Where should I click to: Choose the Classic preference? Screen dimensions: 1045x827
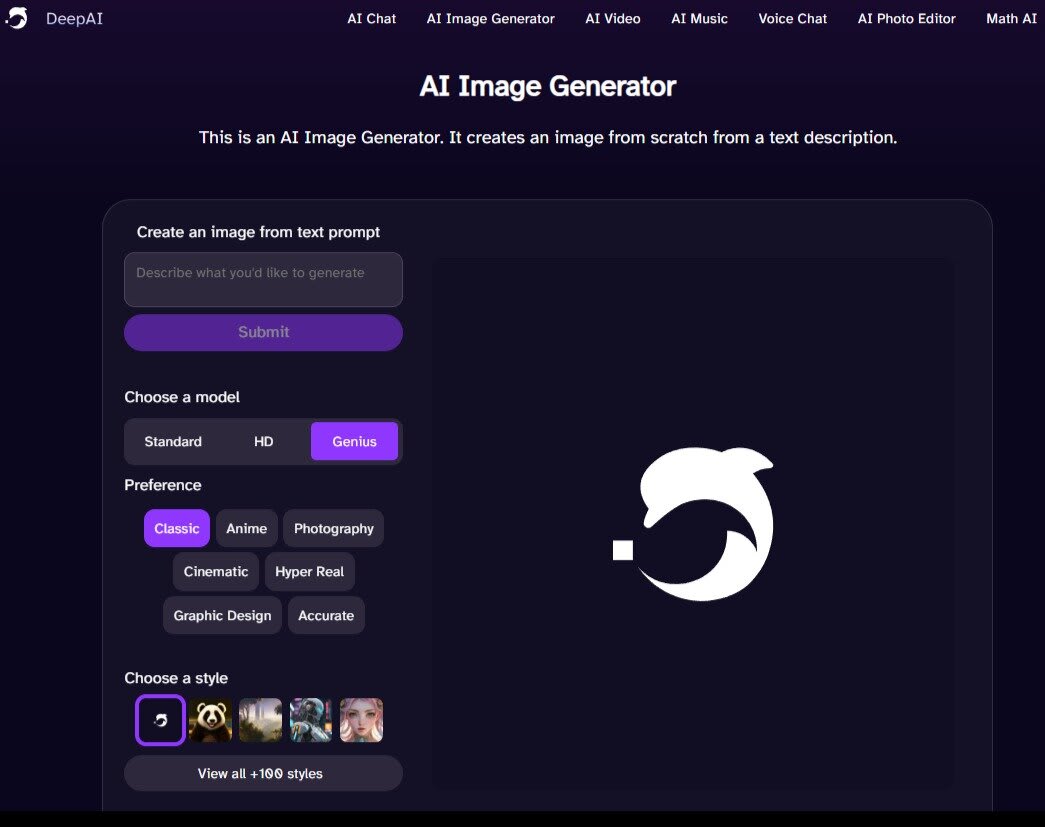click(177, 528)
